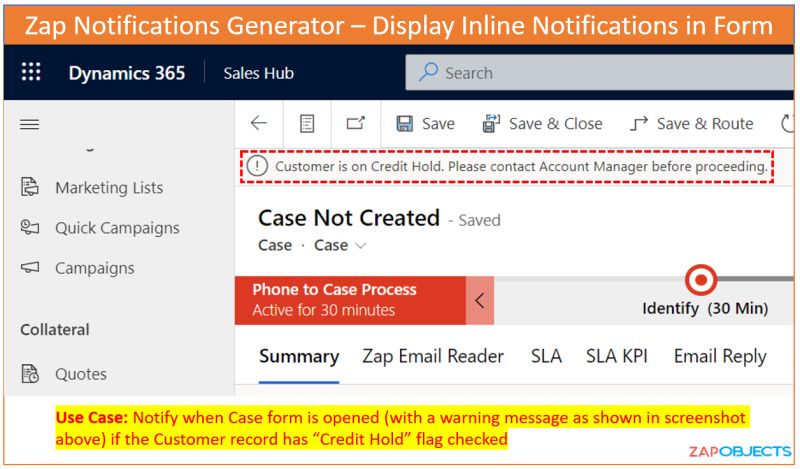The width and height of the screenshot is (800, 469).
Task: Click the notification info warning icon
Action: pos(257,166)
